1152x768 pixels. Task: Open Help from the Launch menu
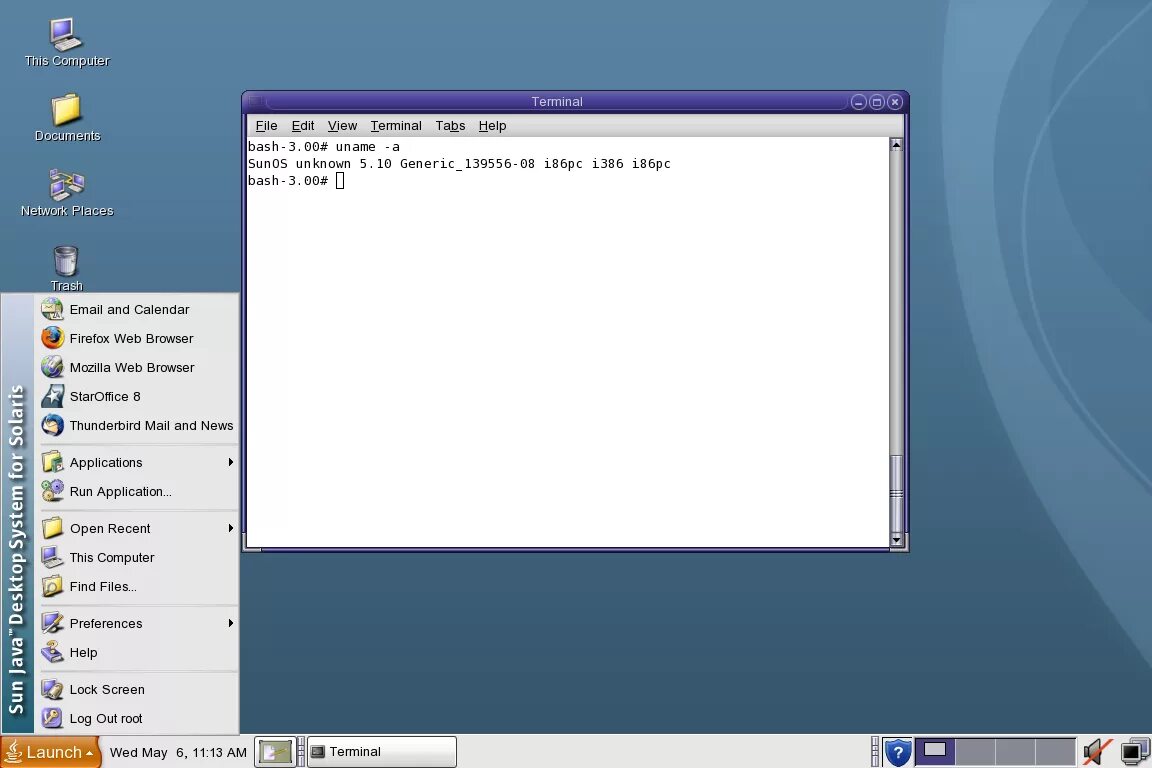pos(137,653)
